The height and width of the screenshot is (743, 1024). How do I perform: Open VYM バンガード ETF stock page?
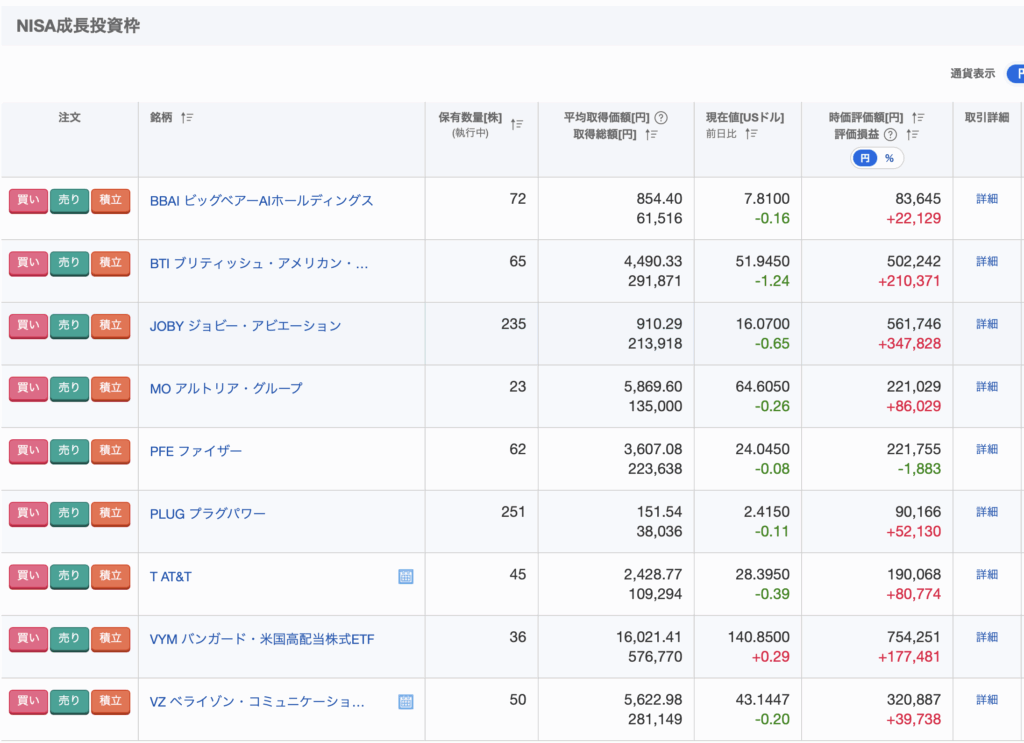262,639
